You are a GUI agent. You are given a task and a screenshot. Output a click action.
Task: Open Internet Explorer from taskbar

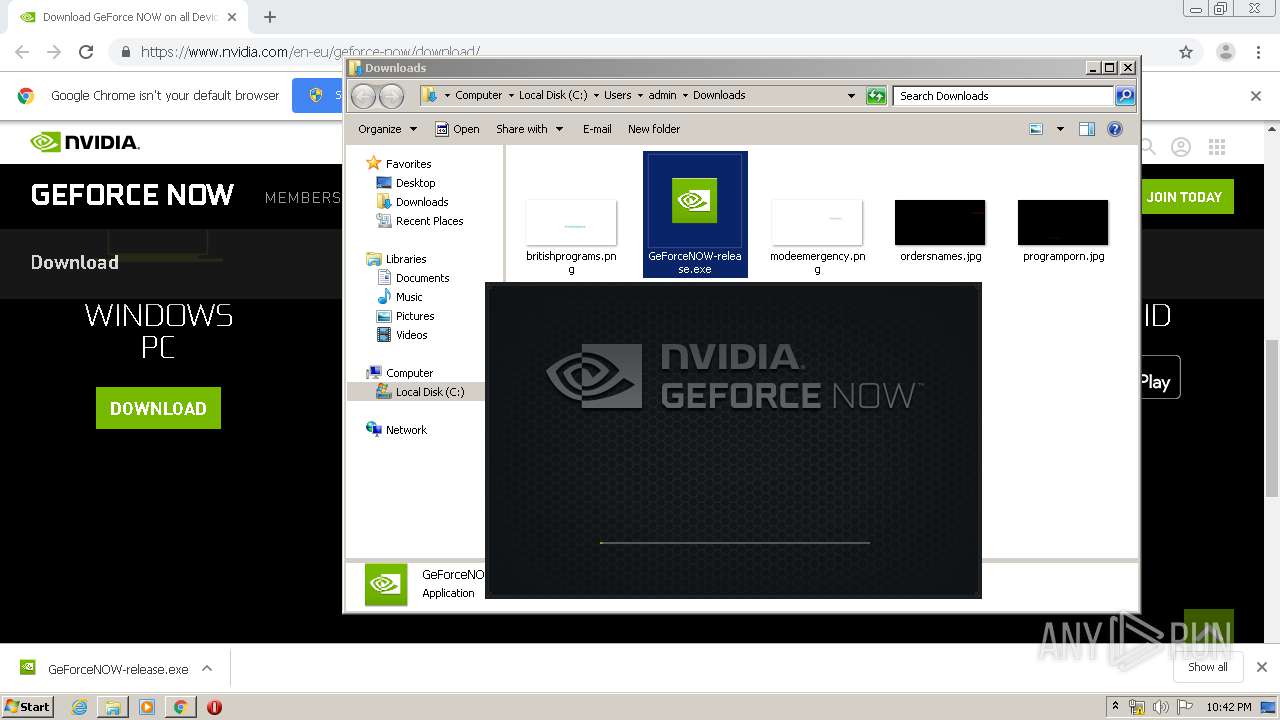[79, 707]
